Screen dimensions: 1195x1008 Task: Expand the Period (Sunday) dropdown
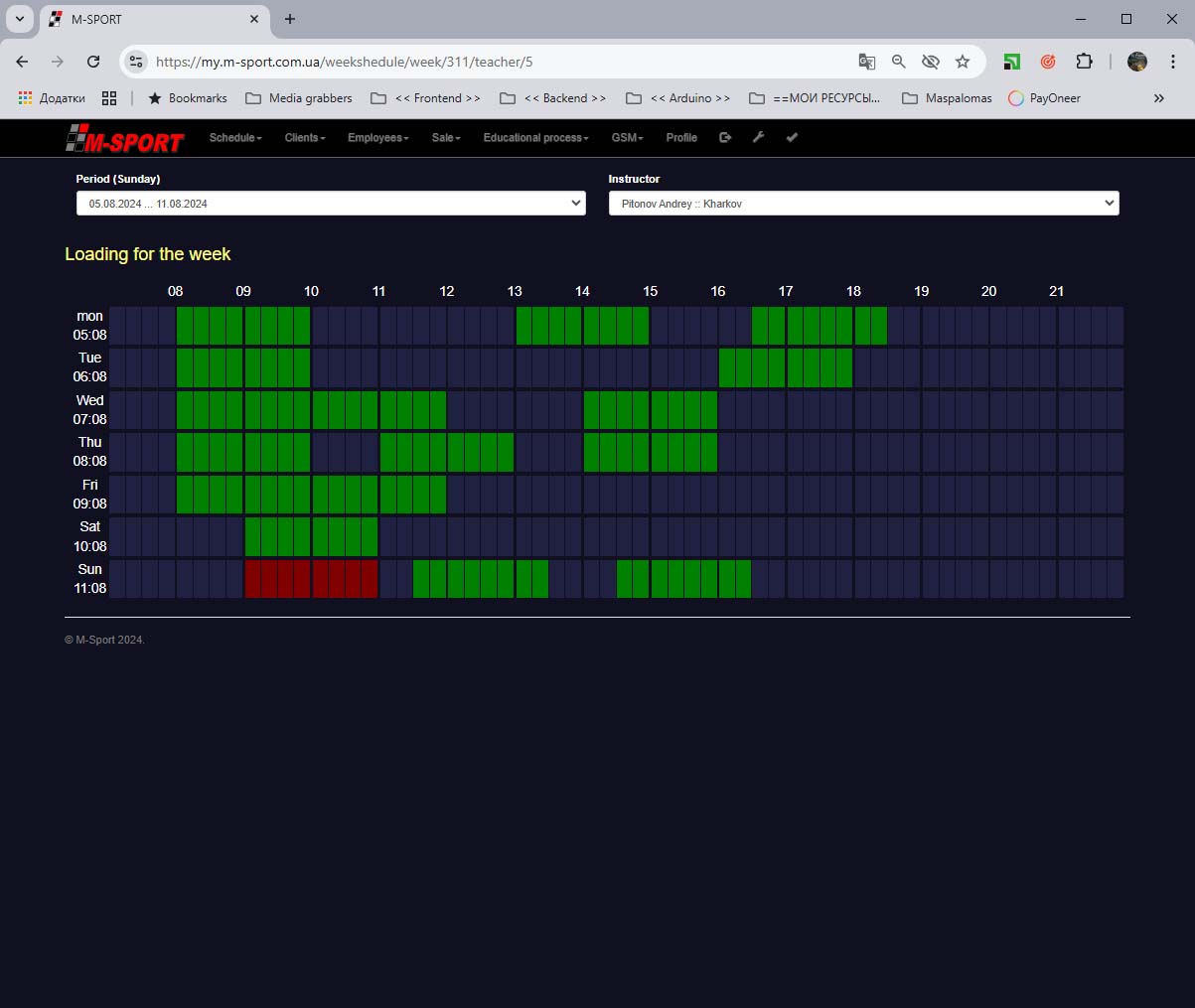[x=330, y=204]
